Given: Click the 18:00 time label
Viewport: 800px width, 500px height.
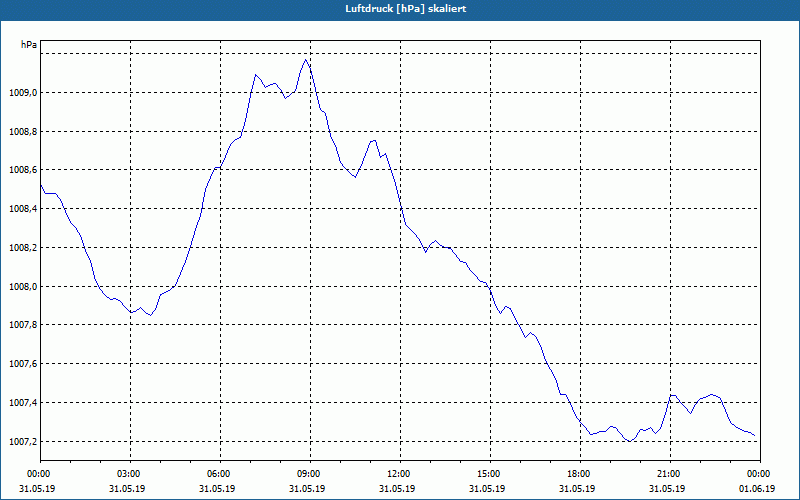Looking at the screenshot, I should 580,474.
